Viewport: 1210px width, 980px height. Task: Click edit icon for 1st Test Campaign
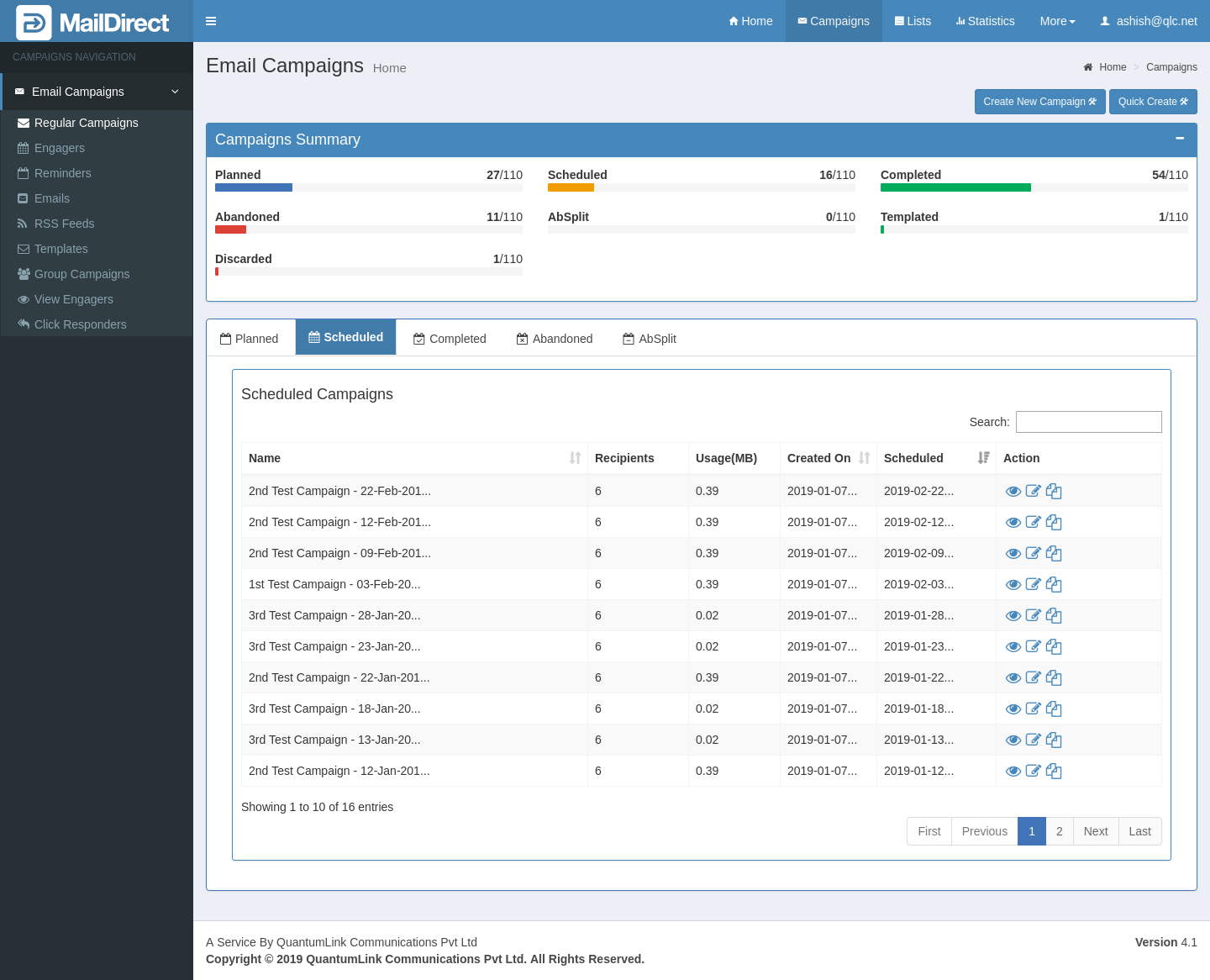pos(1034,584)
